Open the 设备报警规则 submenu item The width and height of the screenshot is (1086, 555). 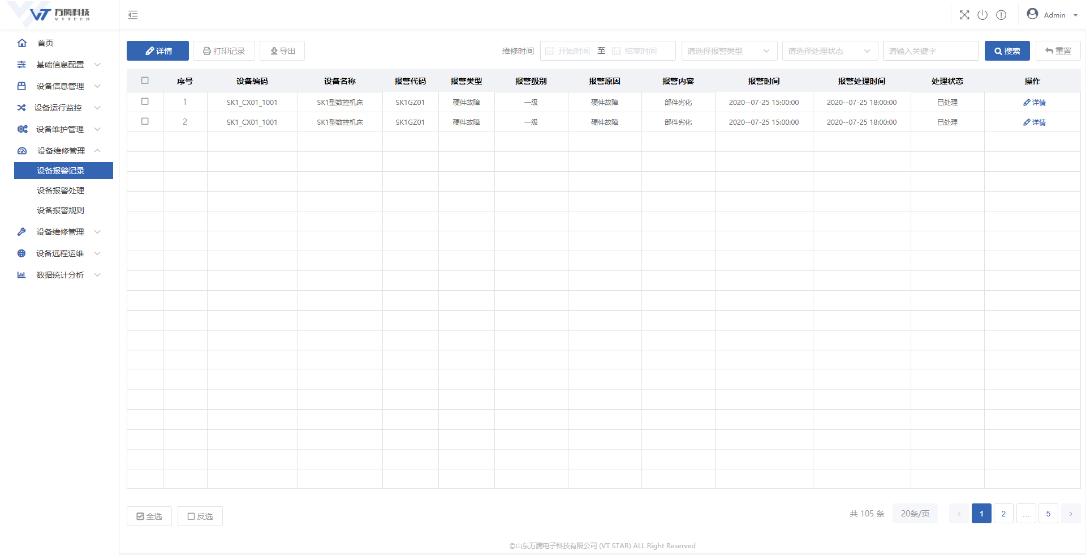[60, 211]
